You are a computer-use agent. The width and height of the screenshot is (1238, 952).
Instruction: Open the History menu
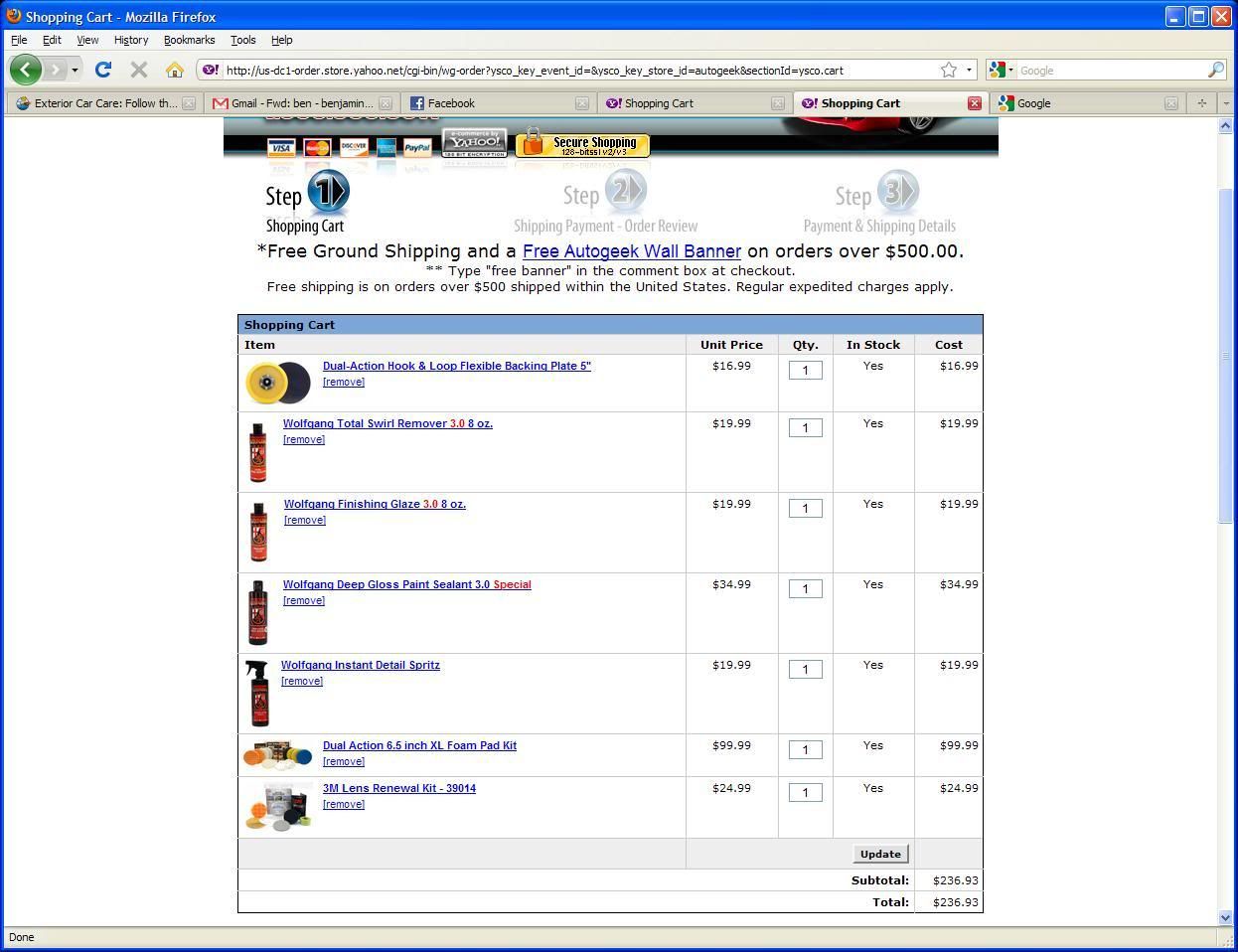131,40
